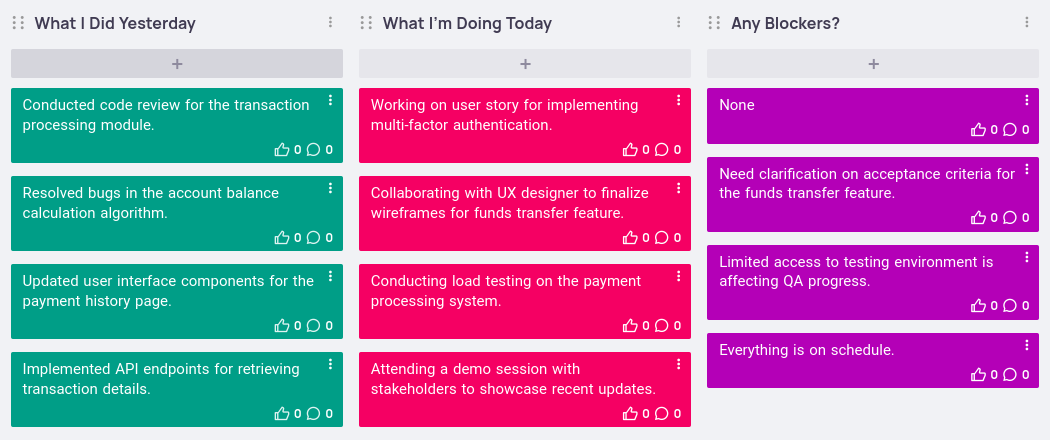The width and height of the screenshot is (1050, 440).
Task: Like the 'Implemented API endpoints' card
Action: click(x=282, y=414)
